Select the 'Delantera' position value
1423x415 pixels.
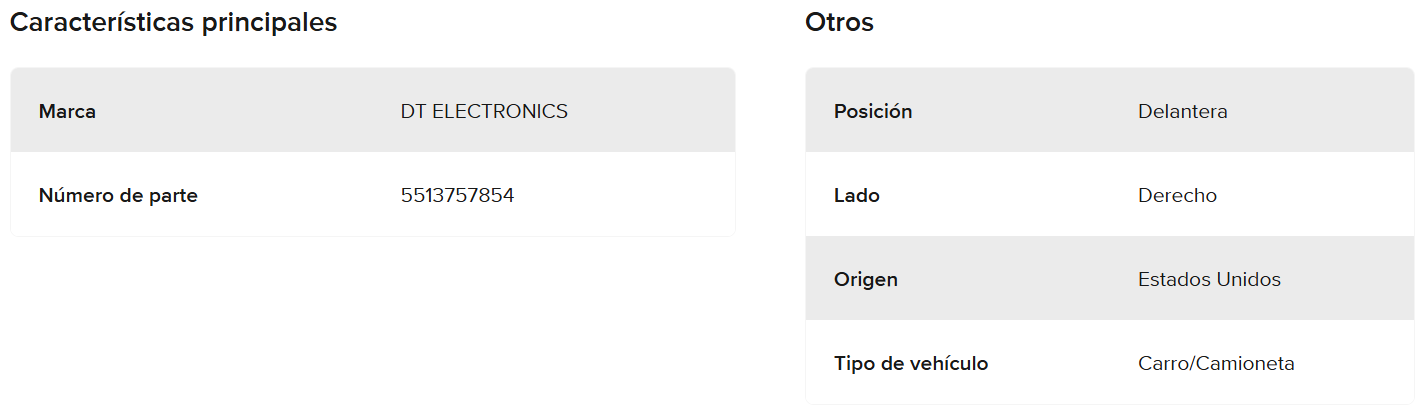[x=1182, y=112]
